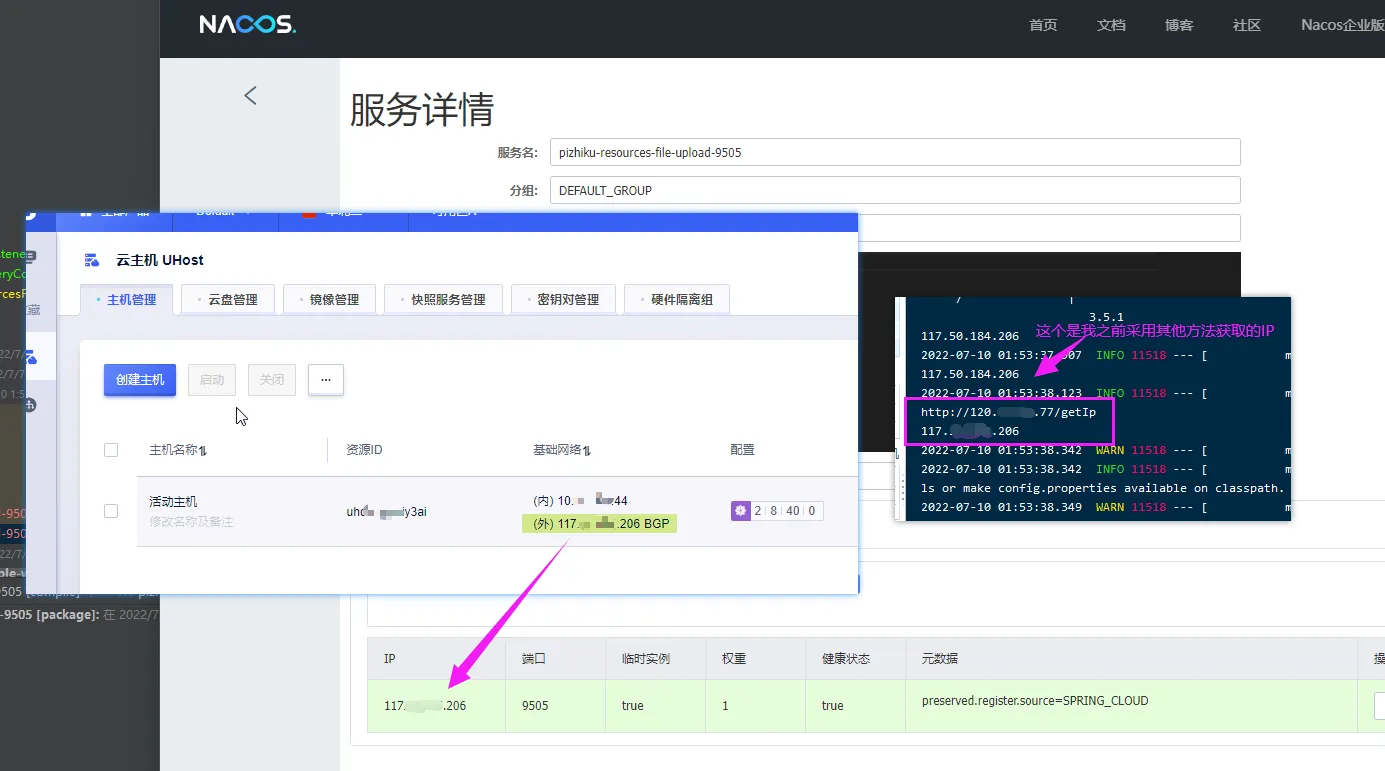Click the 资源ID column header
This screenshot has width=1385, height=771.
point(364,450)
